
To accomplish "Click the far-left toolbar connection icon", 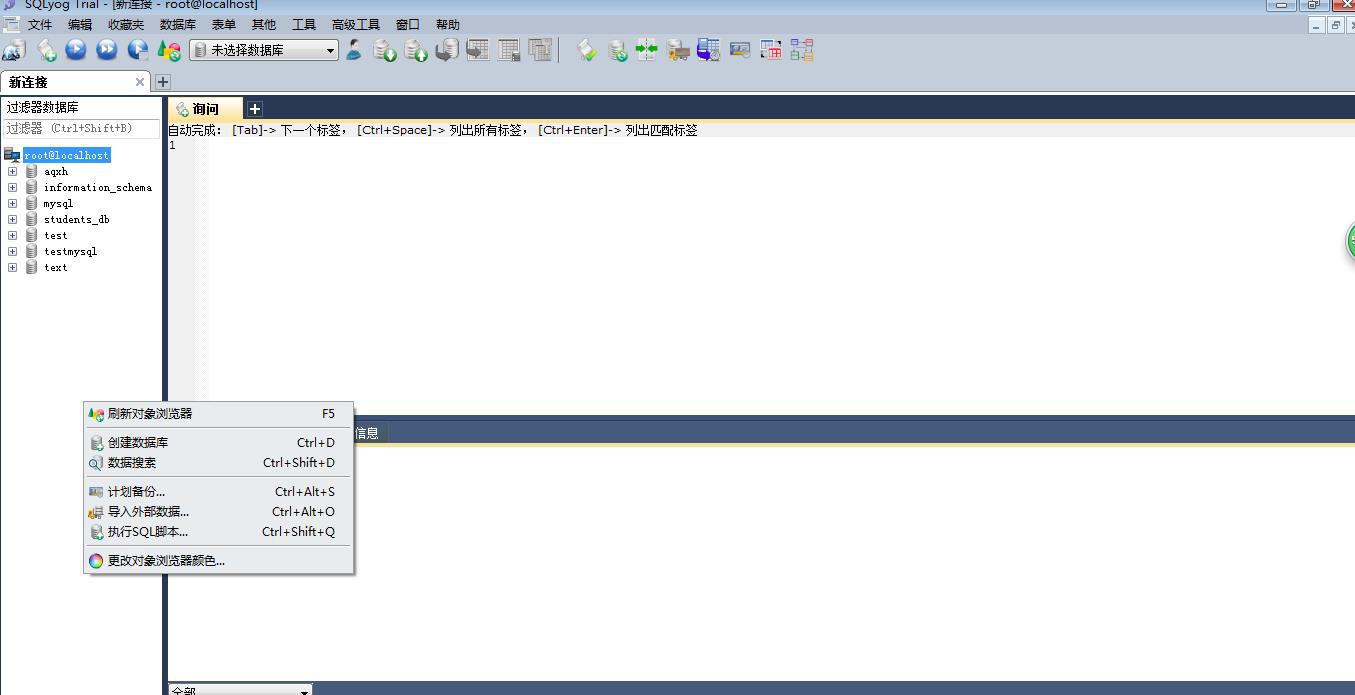I will tap(14, 50).
